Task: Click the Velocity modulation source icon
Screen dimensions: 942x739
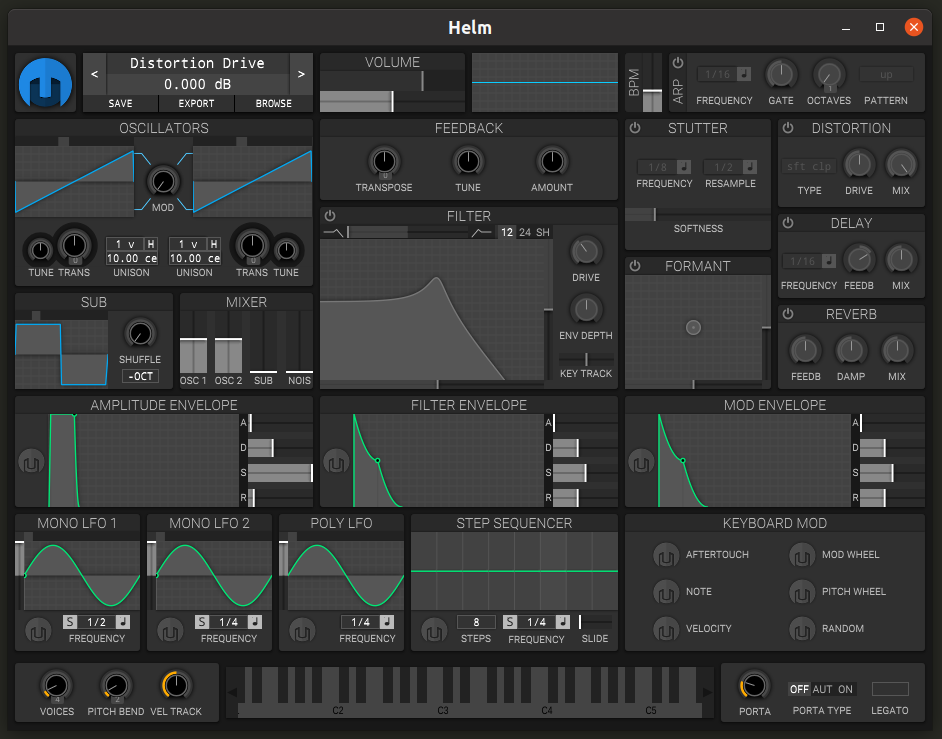Action: 665,629
